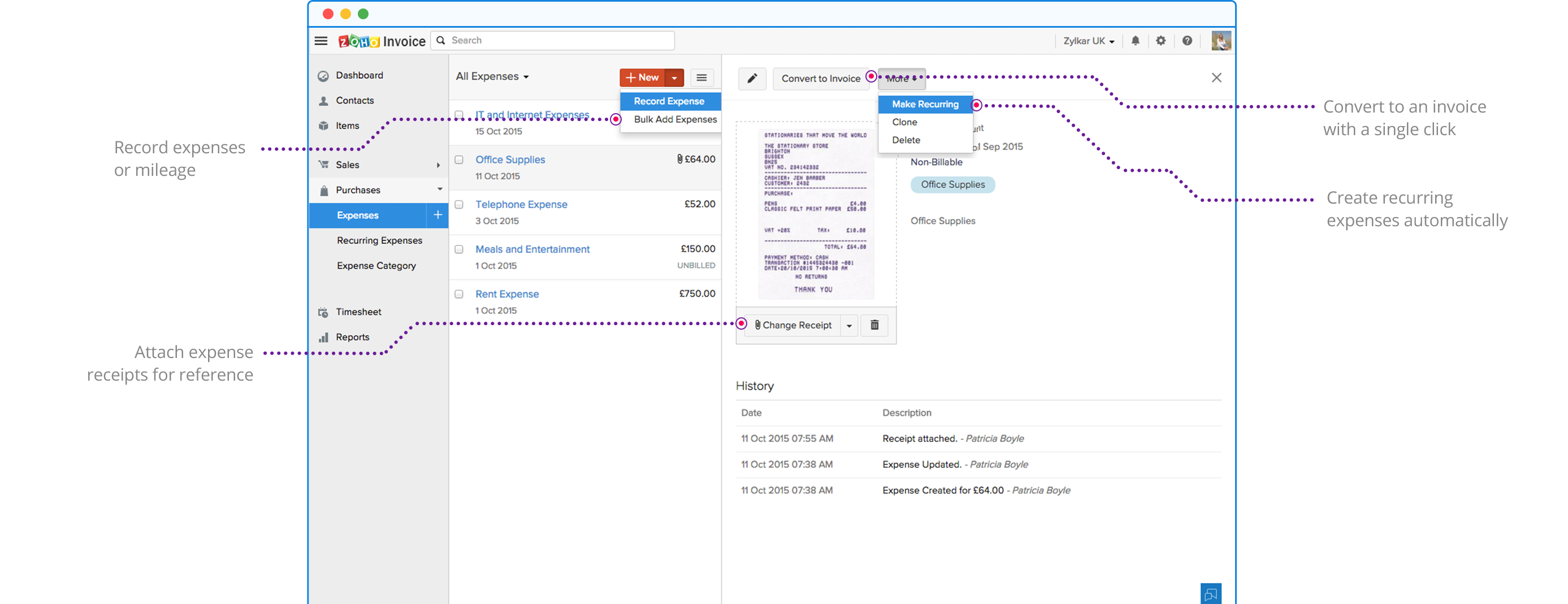Open notifications bell icon
The image size is (1568, 604).
(1135, 41)
